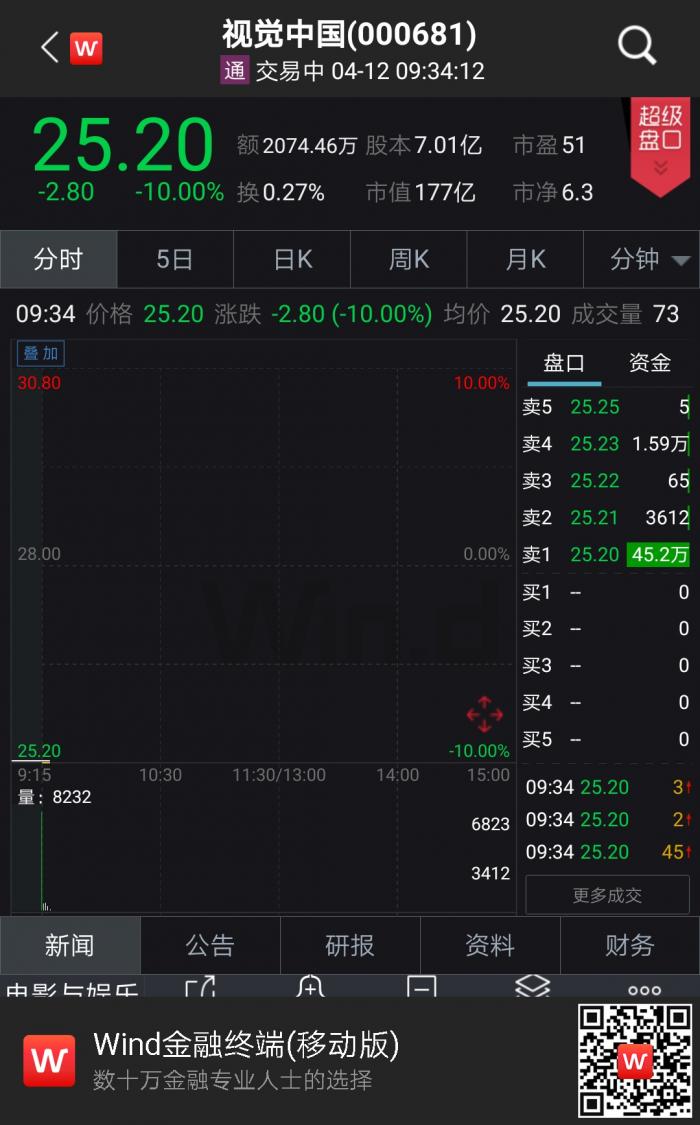Switch to the 盘口 order book panel
This screenshot has height=1125, width=700.
coord(564,363)
